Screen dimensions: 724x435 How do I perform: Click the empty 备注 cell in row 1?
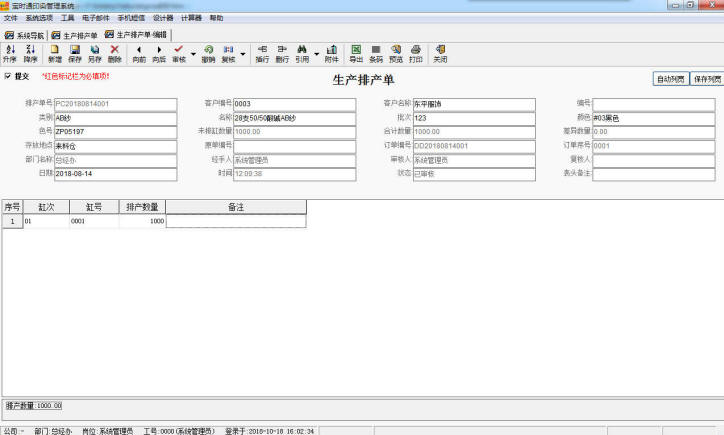point(236,221)
